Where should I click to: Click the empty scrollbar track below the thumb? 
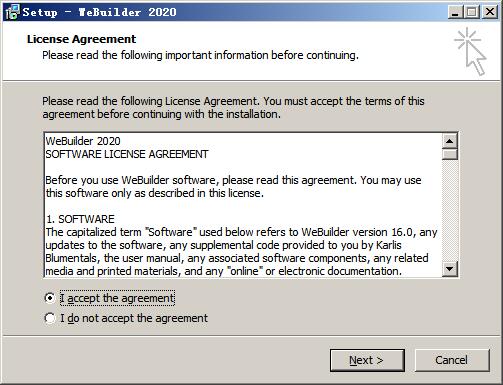click(450, 211)
